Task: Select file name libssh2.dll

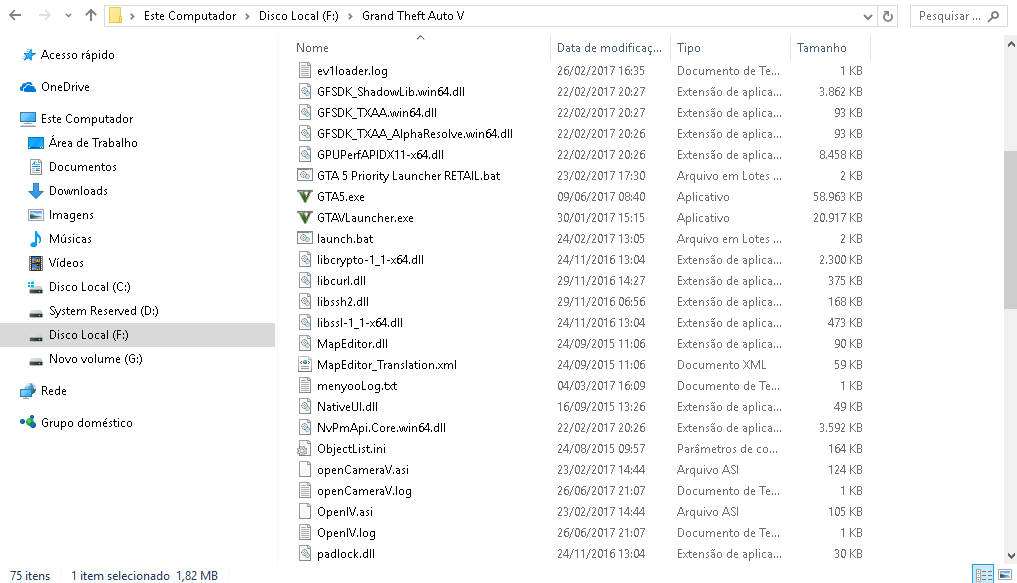Action: coord(342,302)
